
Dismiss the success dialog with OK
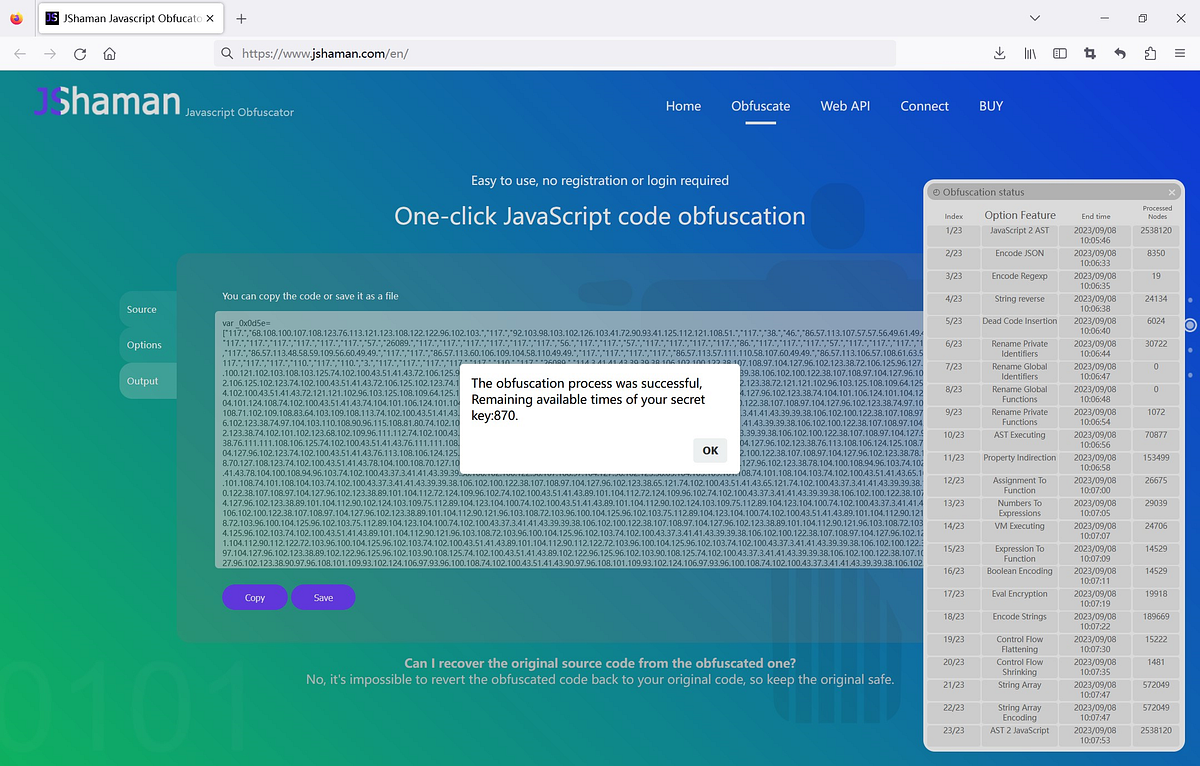click(710, 450)
